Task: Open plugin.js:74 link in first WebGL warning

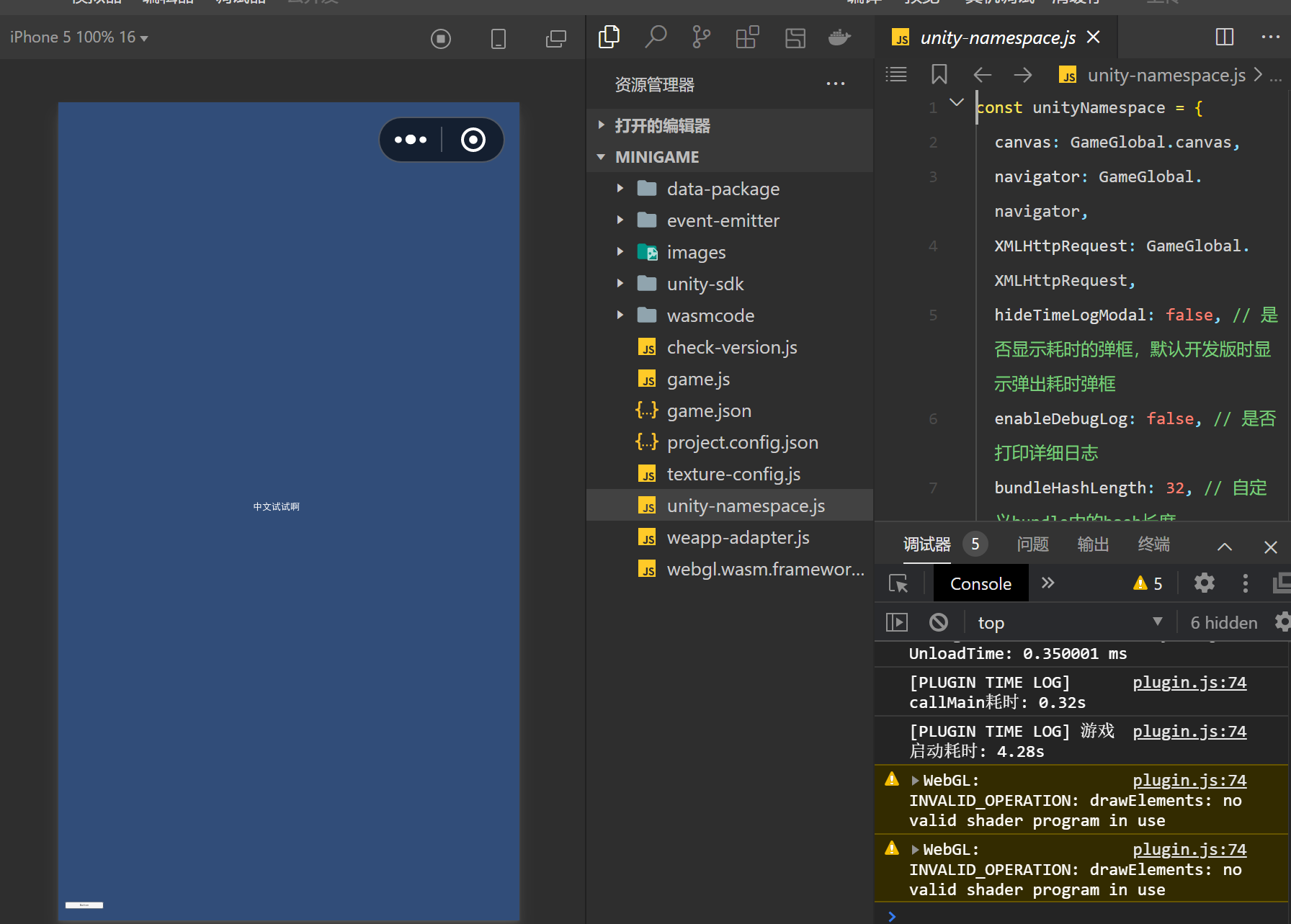Action: 1189,781
